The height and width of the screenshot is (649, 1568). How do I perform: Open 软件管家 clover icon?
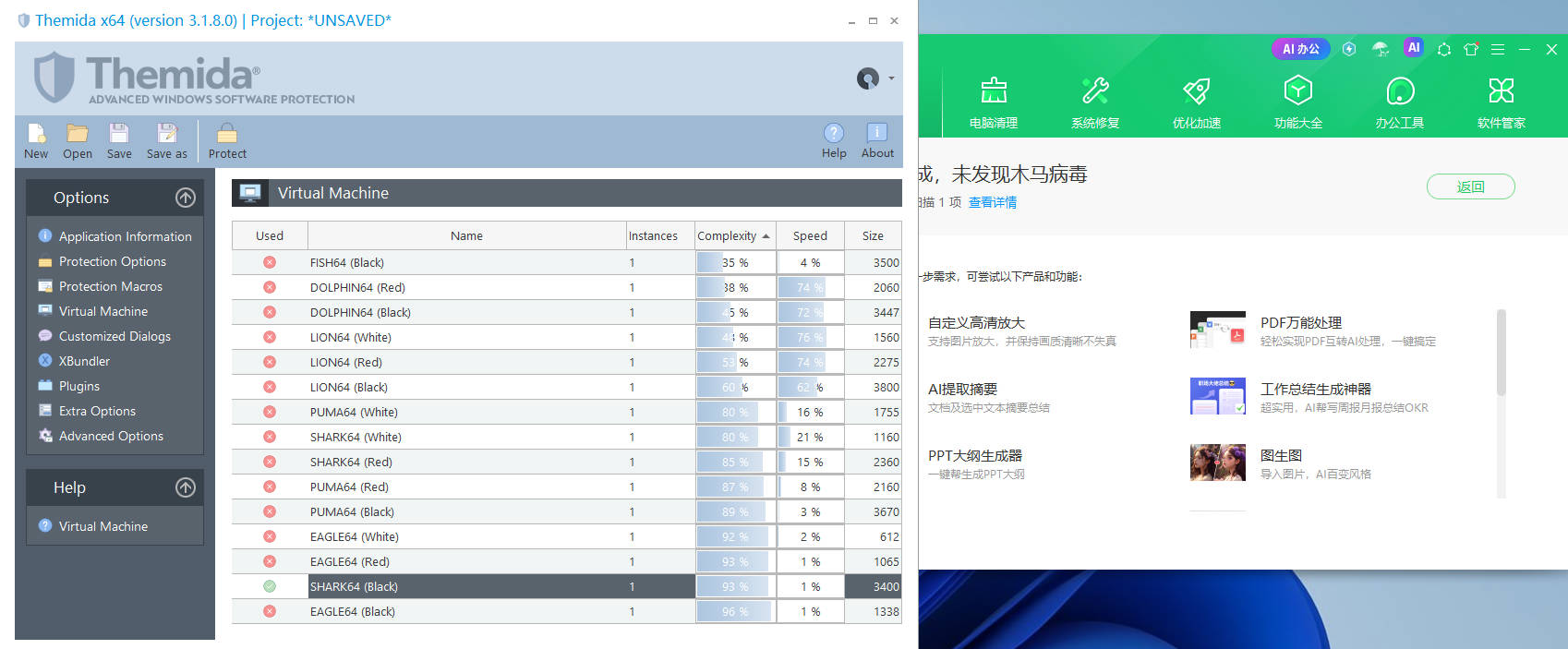pyautogui.click(x=1502, y=102)
